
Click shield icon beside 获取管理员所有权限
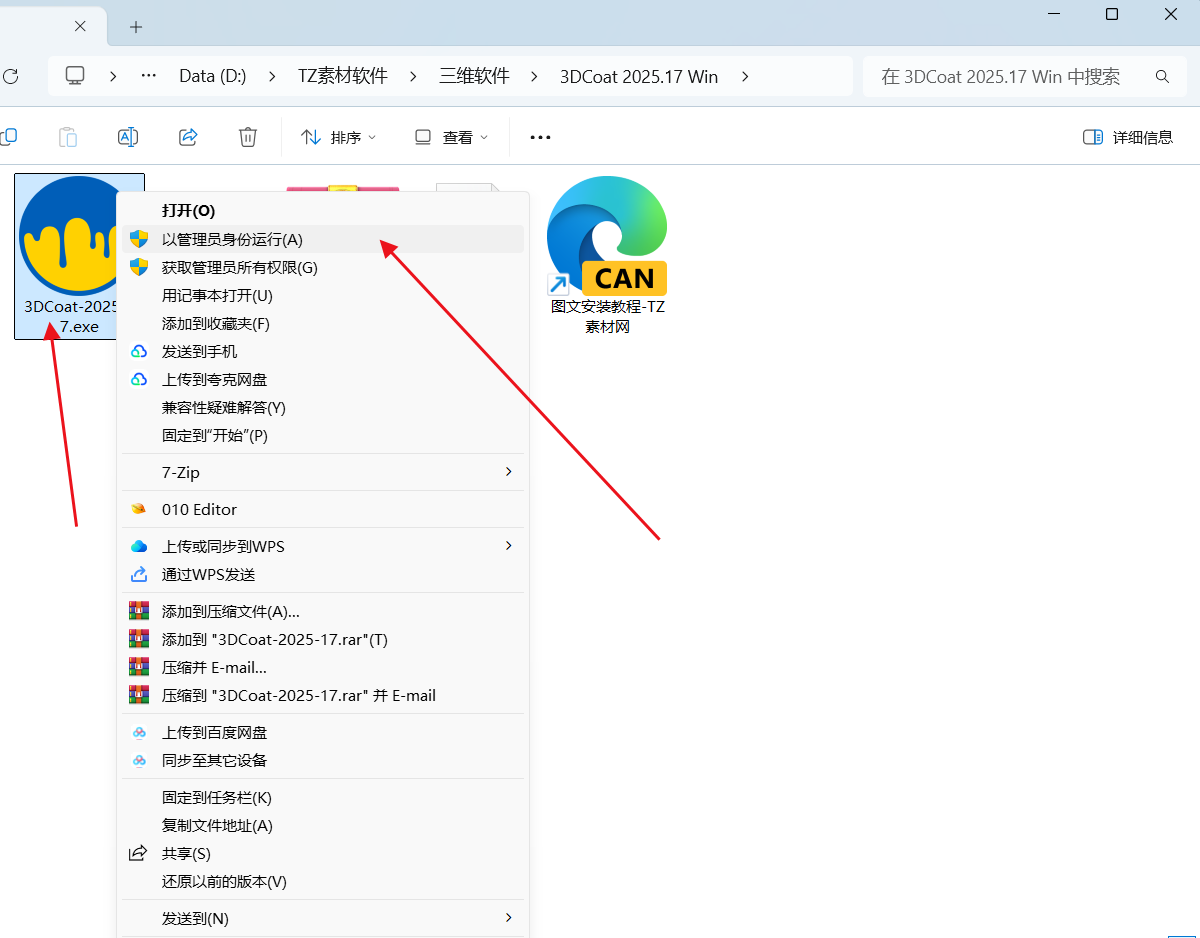pos(140,267)
